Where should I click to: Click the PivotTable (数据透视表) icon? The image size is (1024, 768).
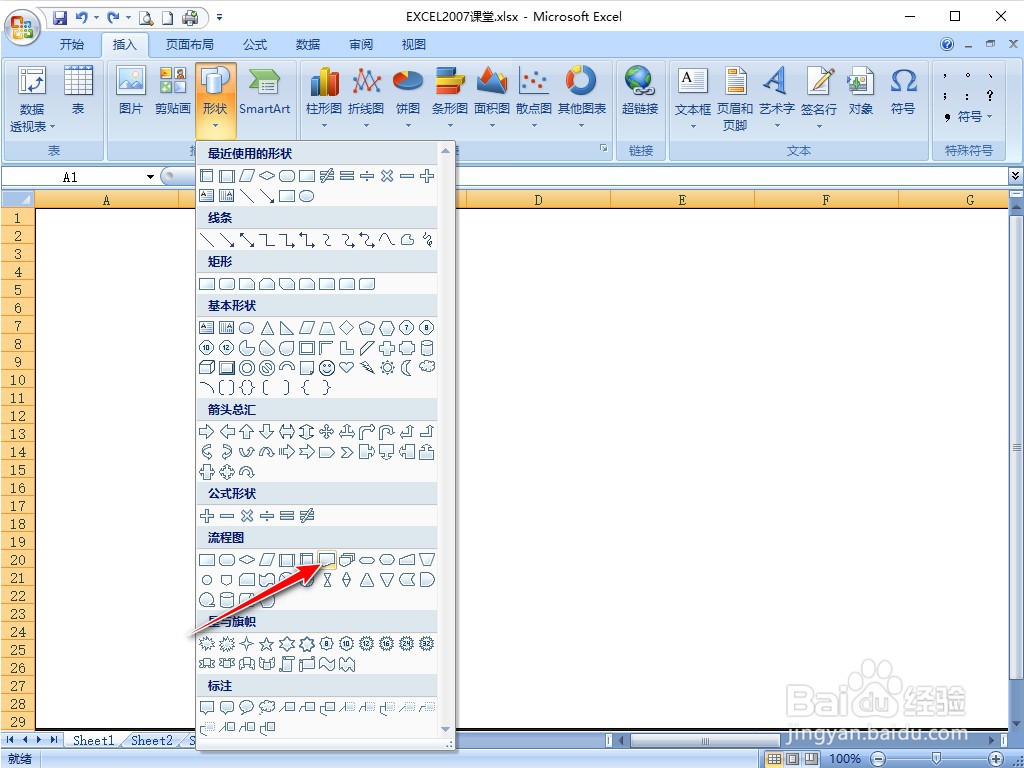click(31, 98)
